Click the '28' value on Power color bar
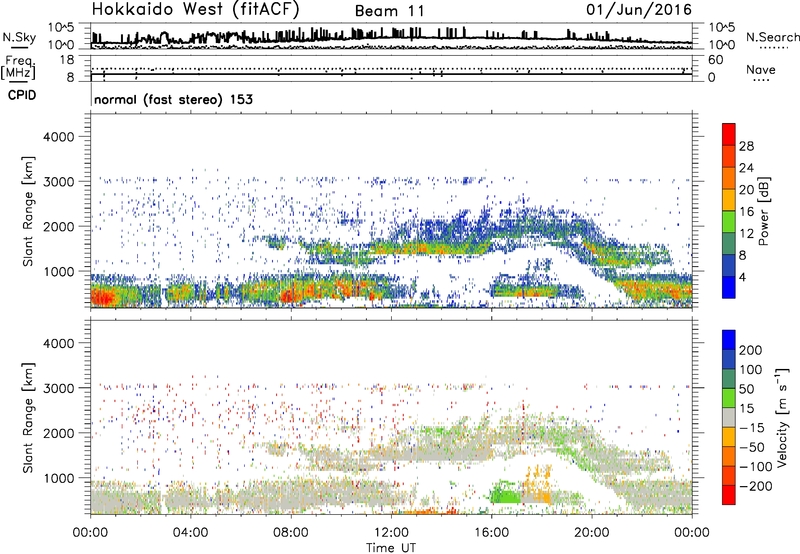The height and width of the screenshot is (554, 800). coord(746,146)
